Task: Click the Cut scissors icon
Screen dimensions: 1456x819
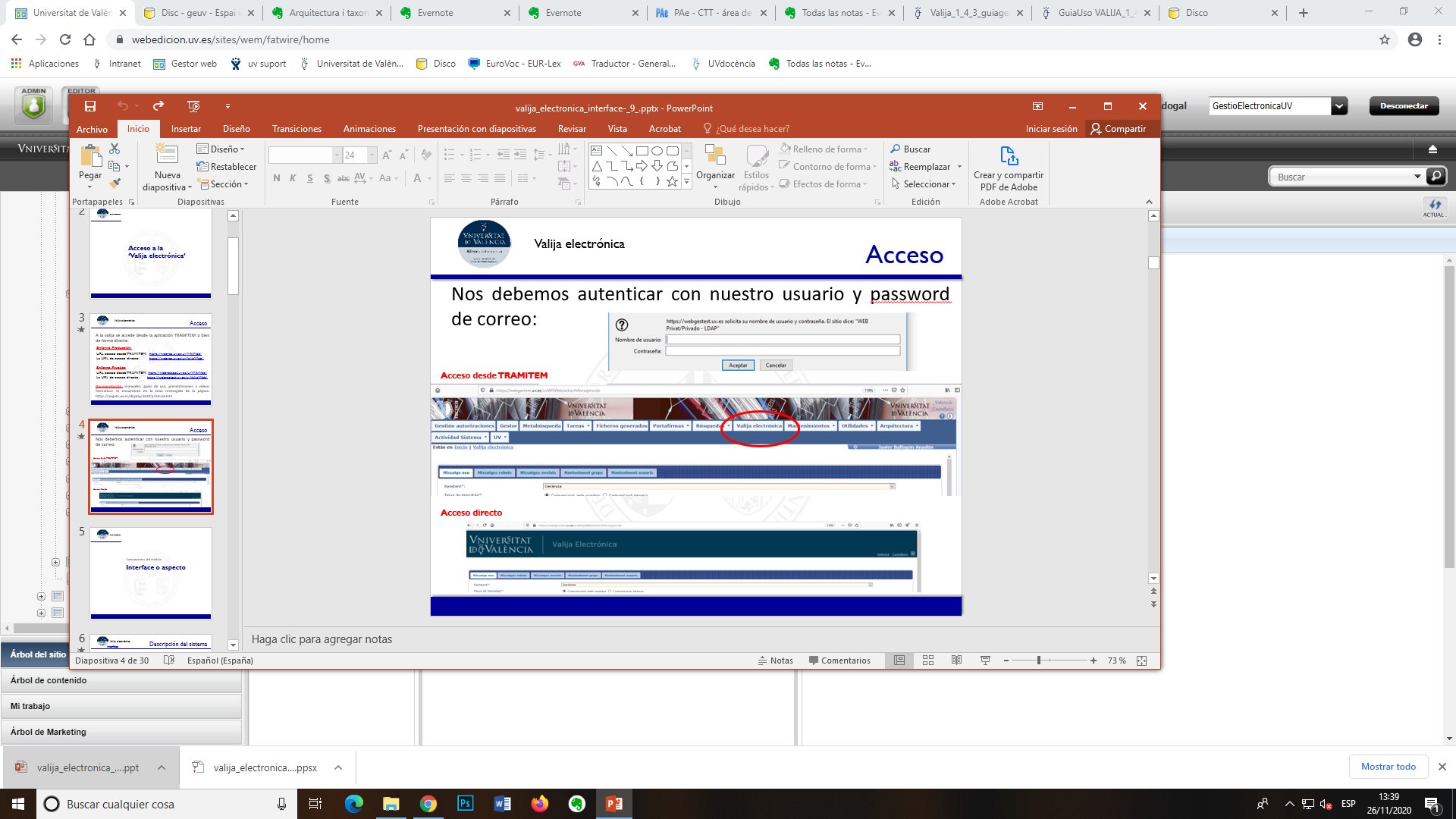Action: click(115, 149)
